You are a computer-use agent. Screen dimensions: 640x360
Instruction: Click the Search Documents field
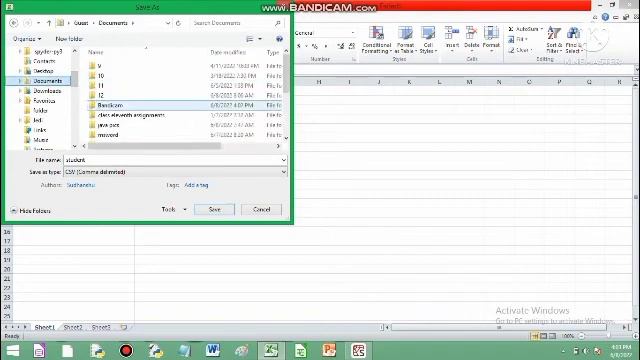pos(237,23)
